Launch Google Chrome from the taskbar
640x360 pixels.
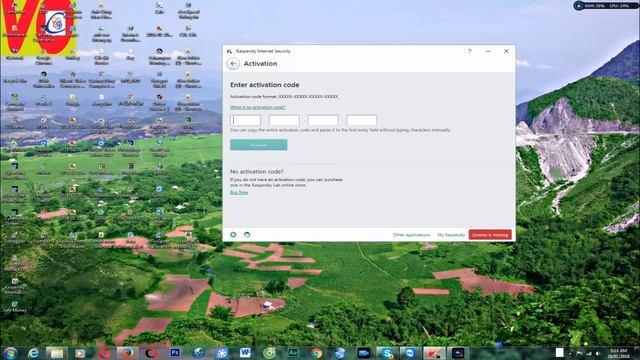pyautogui.click(x=316, y=353)
